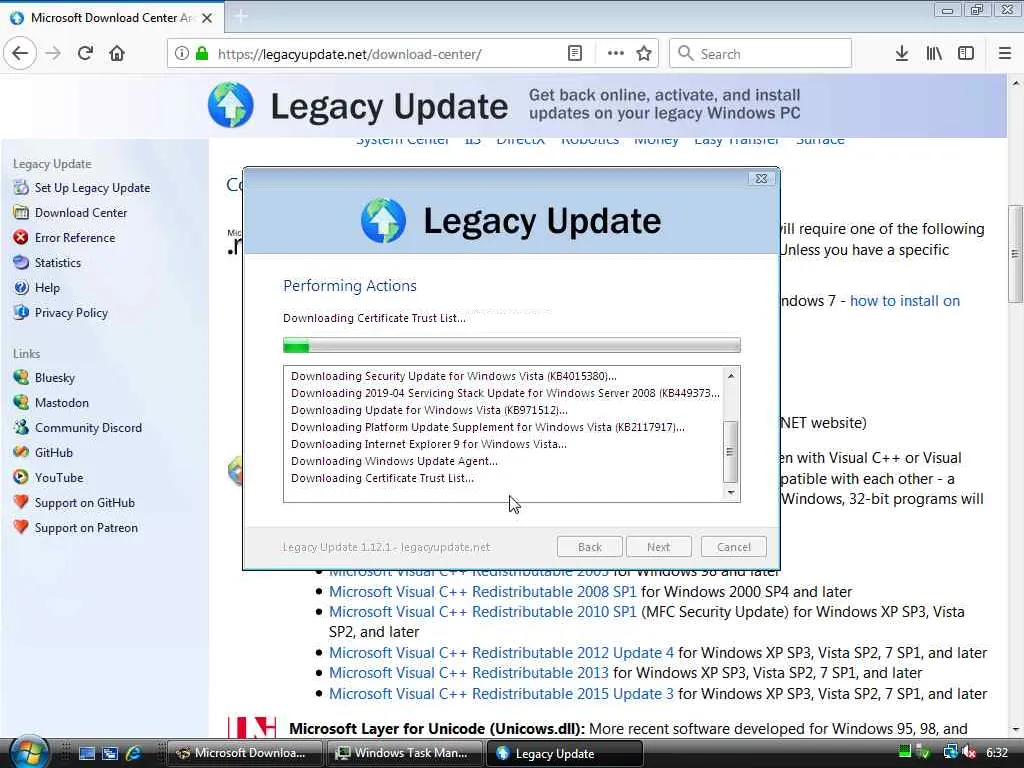Image resolution: width=1024 pixels, height=768 pixels.
Task: Launch Internet Explorer from quick launch
Action: tap(133, 753)
